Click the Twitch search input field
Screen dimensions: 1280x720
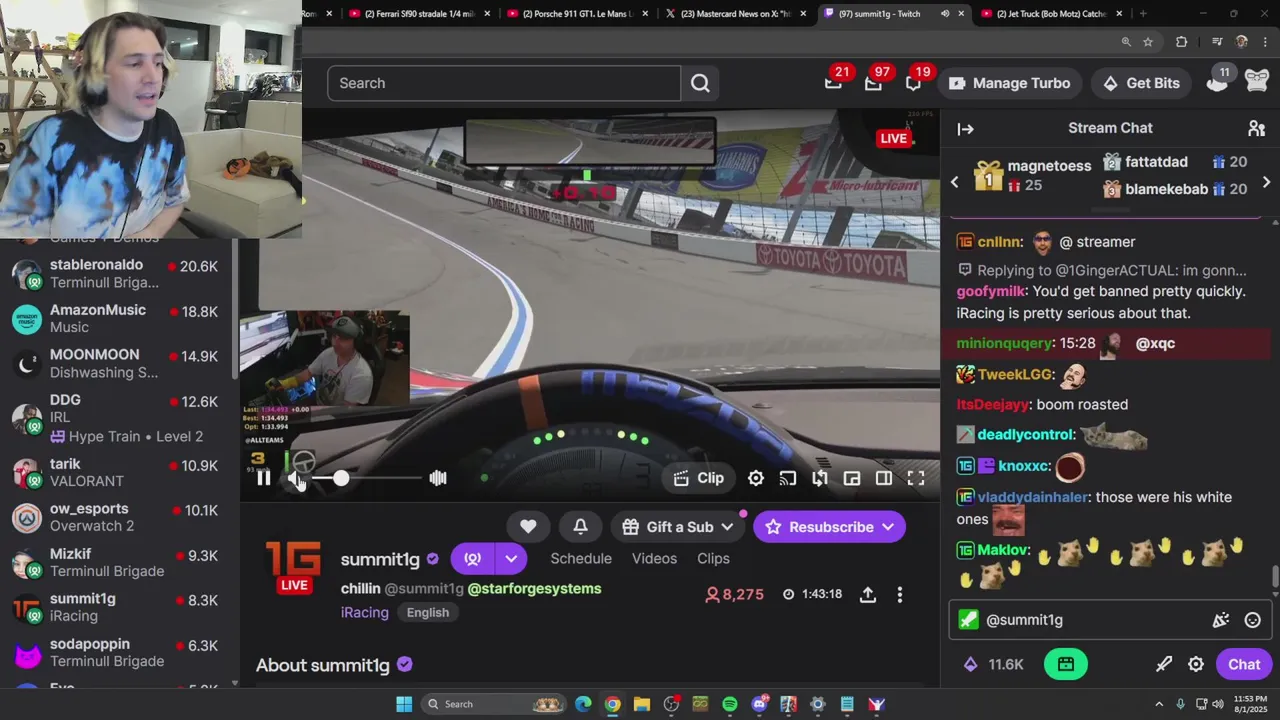click(504, 83)
